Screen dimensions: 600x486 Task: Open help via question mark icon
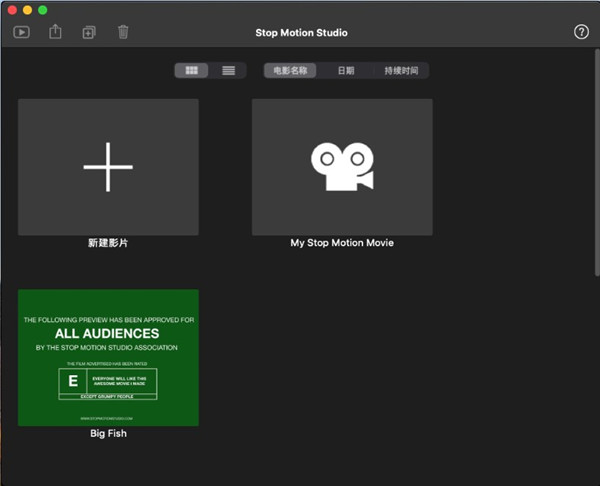pos(581,32)
